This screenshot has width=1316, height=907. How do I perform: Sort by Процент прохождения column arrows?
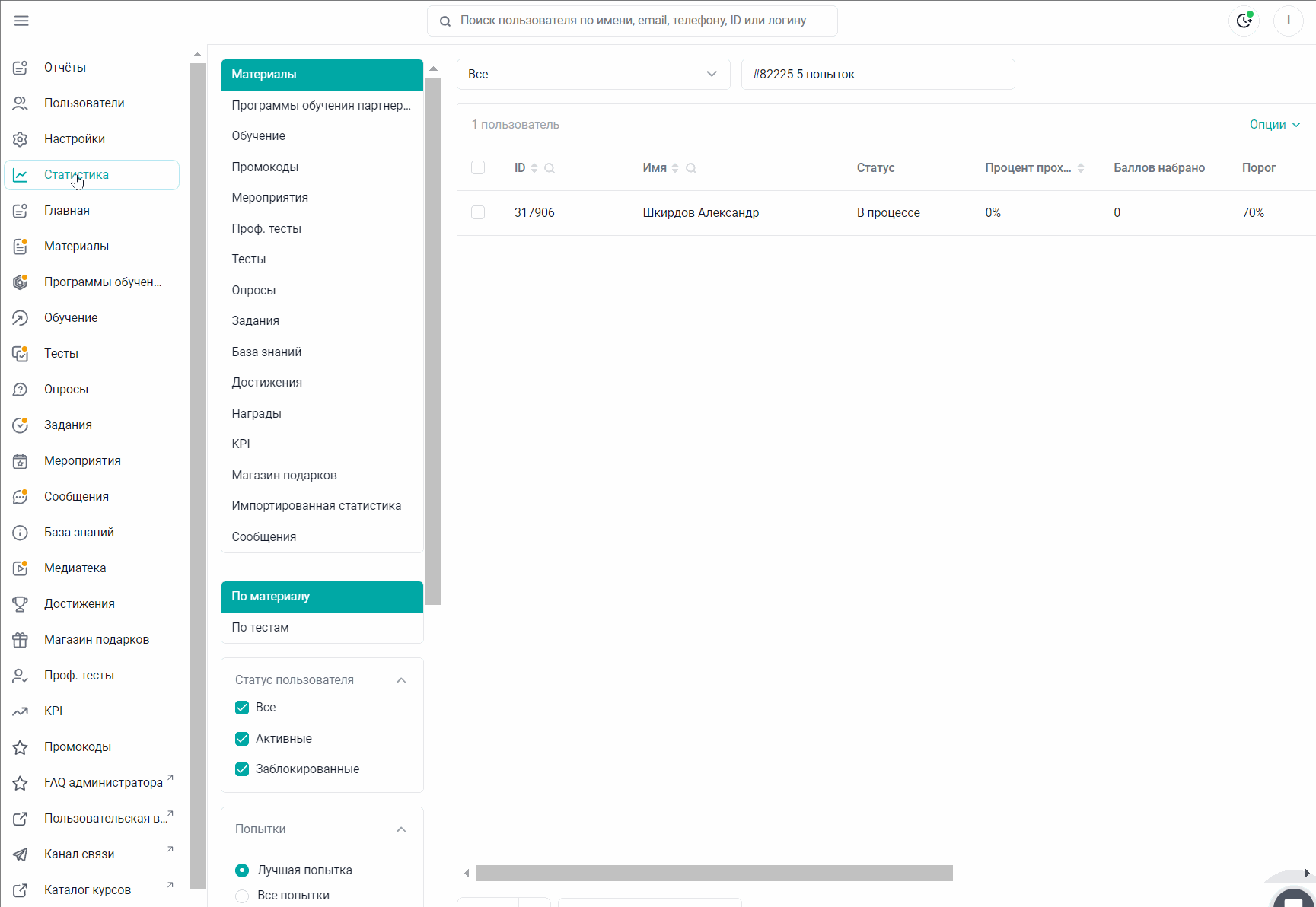point(1081,168)
